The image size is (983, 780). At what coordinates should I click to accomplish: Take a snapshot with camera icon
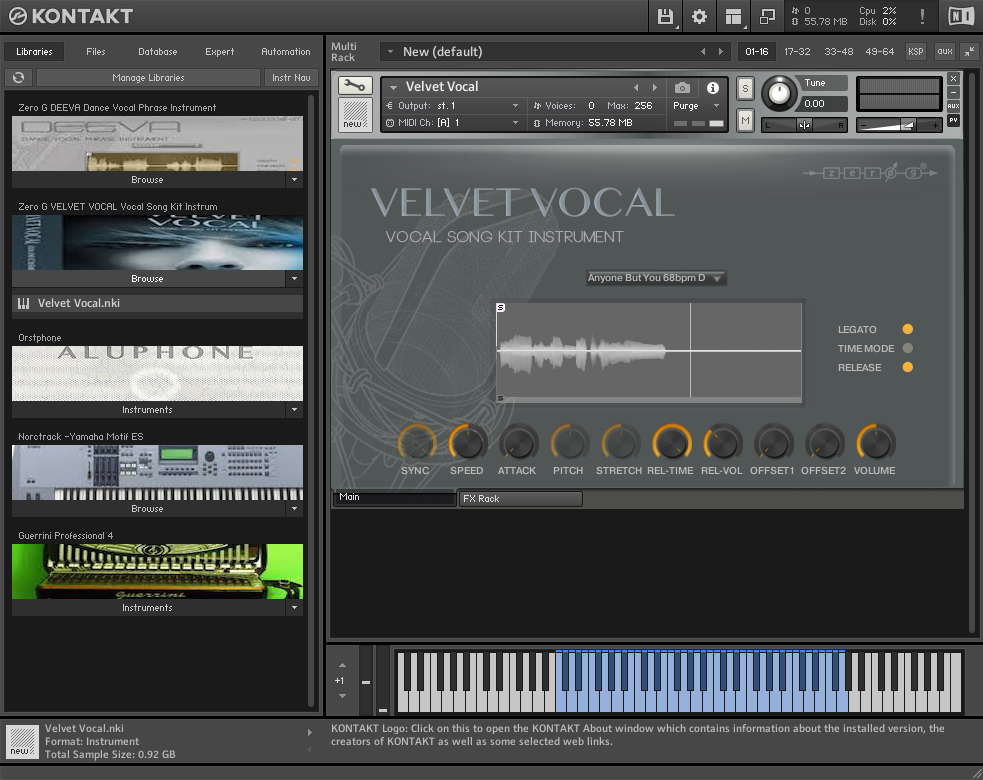(x=682, y=88)
